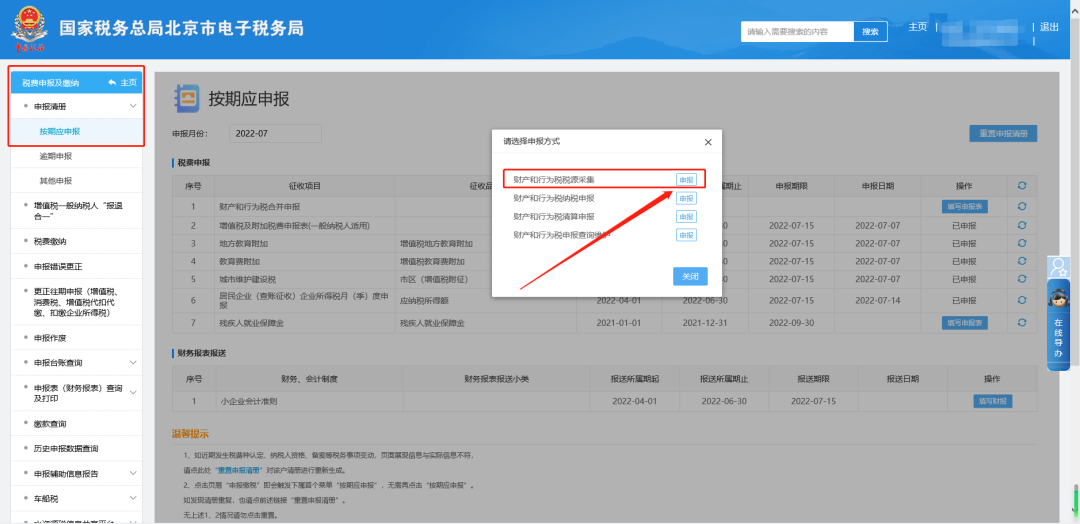This screenshot has width=1080, height=524.
Task: Click the 关闭 button in dialog
Action: point(690,276)
